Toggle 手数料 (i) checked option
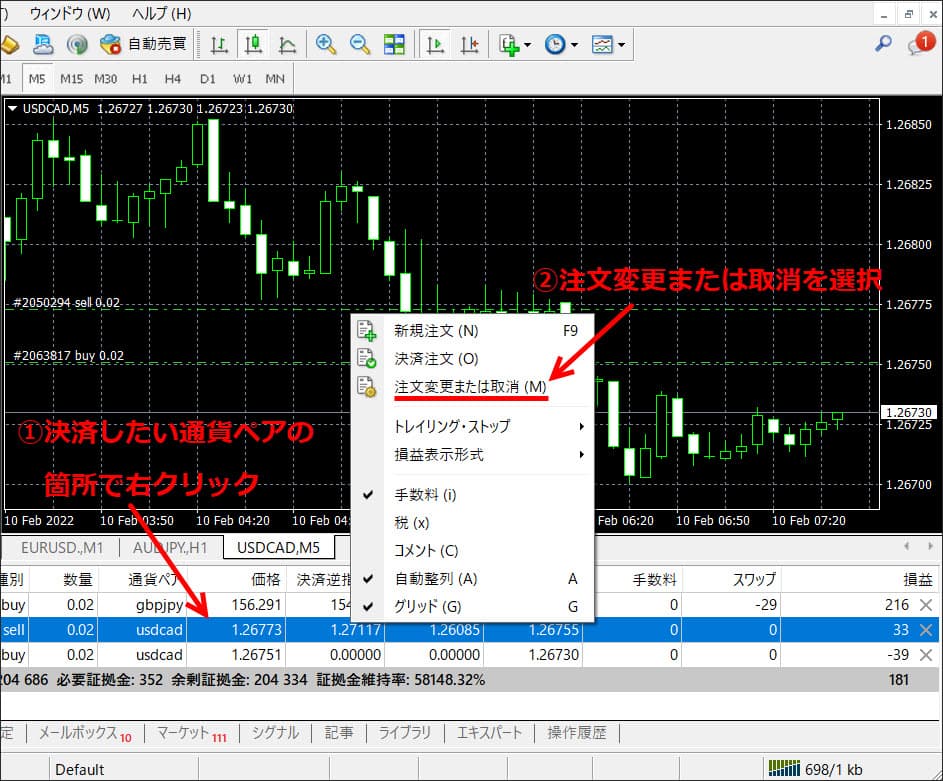This screenshot has height=781, width=943. (425, 494)
